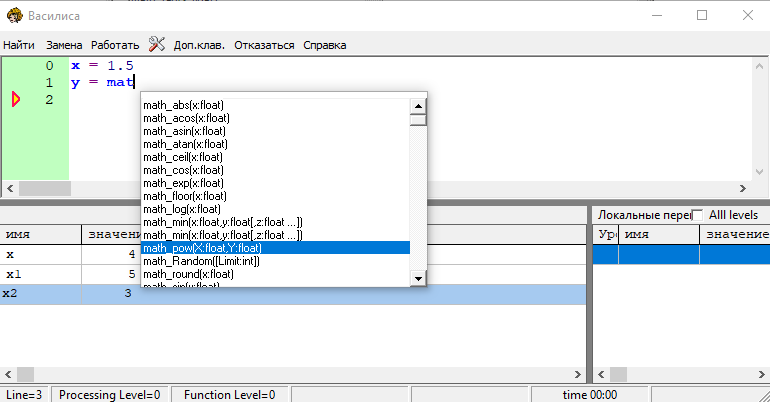Click the Работать menu item

[x=115, y=45]
